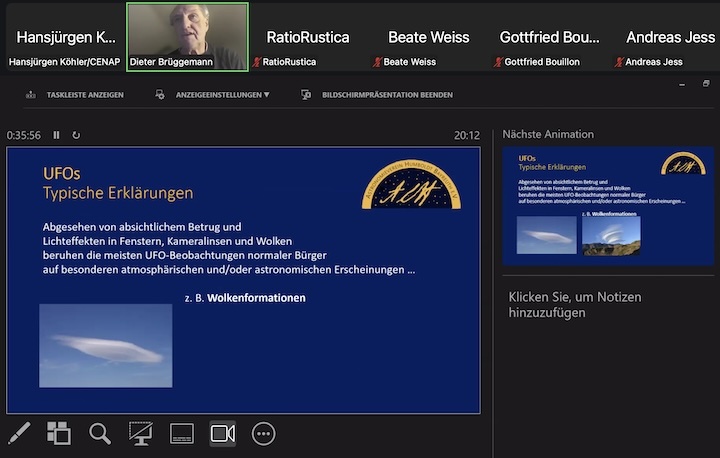Viewport: 720px width, 458px height.
Task: Open the see all slides view
Action: [x=59, y=433]
